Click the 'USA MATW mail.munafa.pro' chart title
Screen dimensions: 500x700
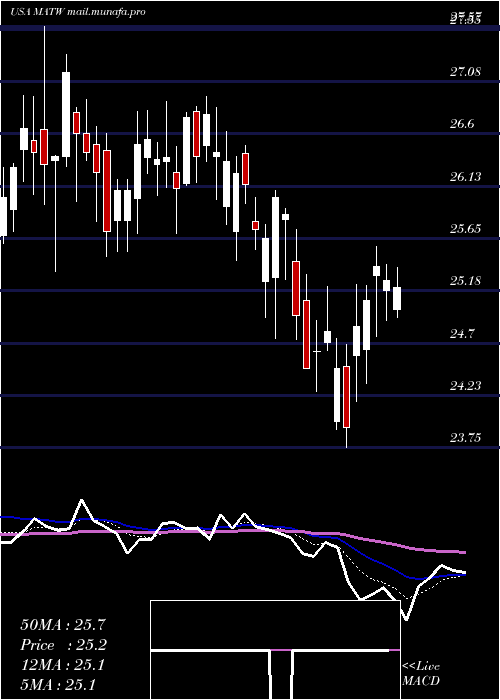[78, 12]
